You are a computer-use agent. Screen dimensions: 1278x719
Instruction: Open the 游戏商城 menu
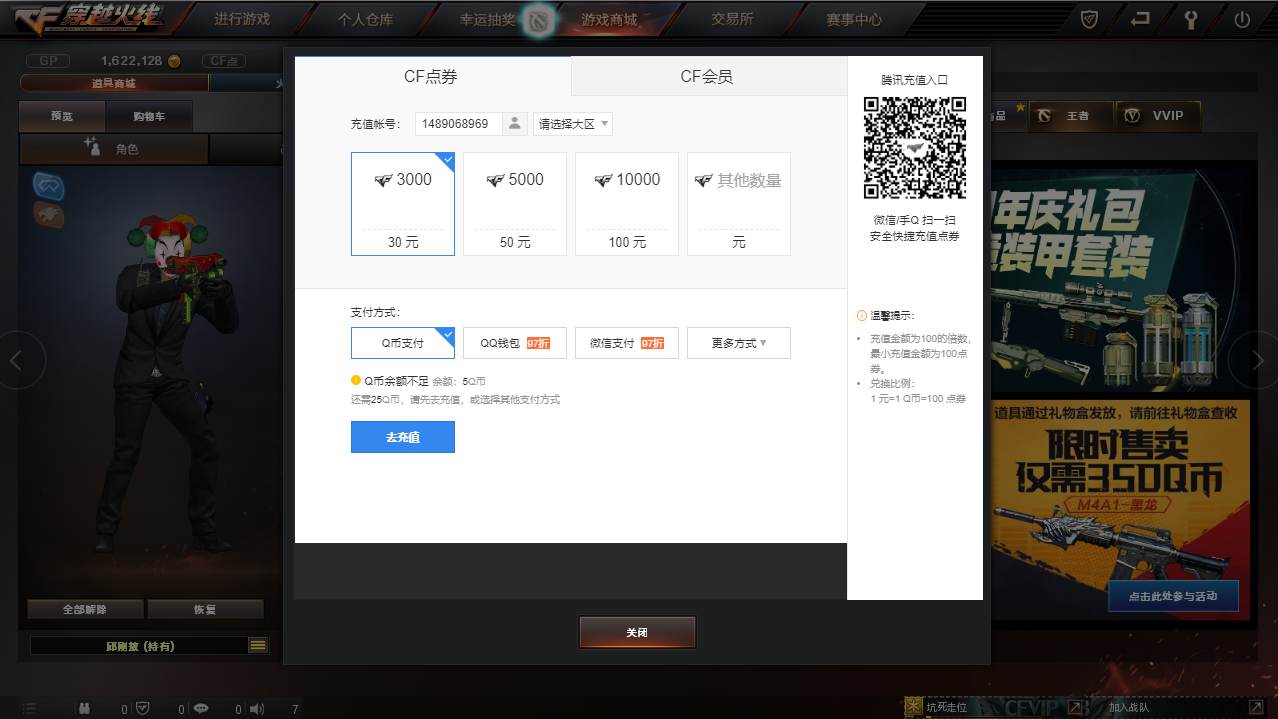click(609, 19)
